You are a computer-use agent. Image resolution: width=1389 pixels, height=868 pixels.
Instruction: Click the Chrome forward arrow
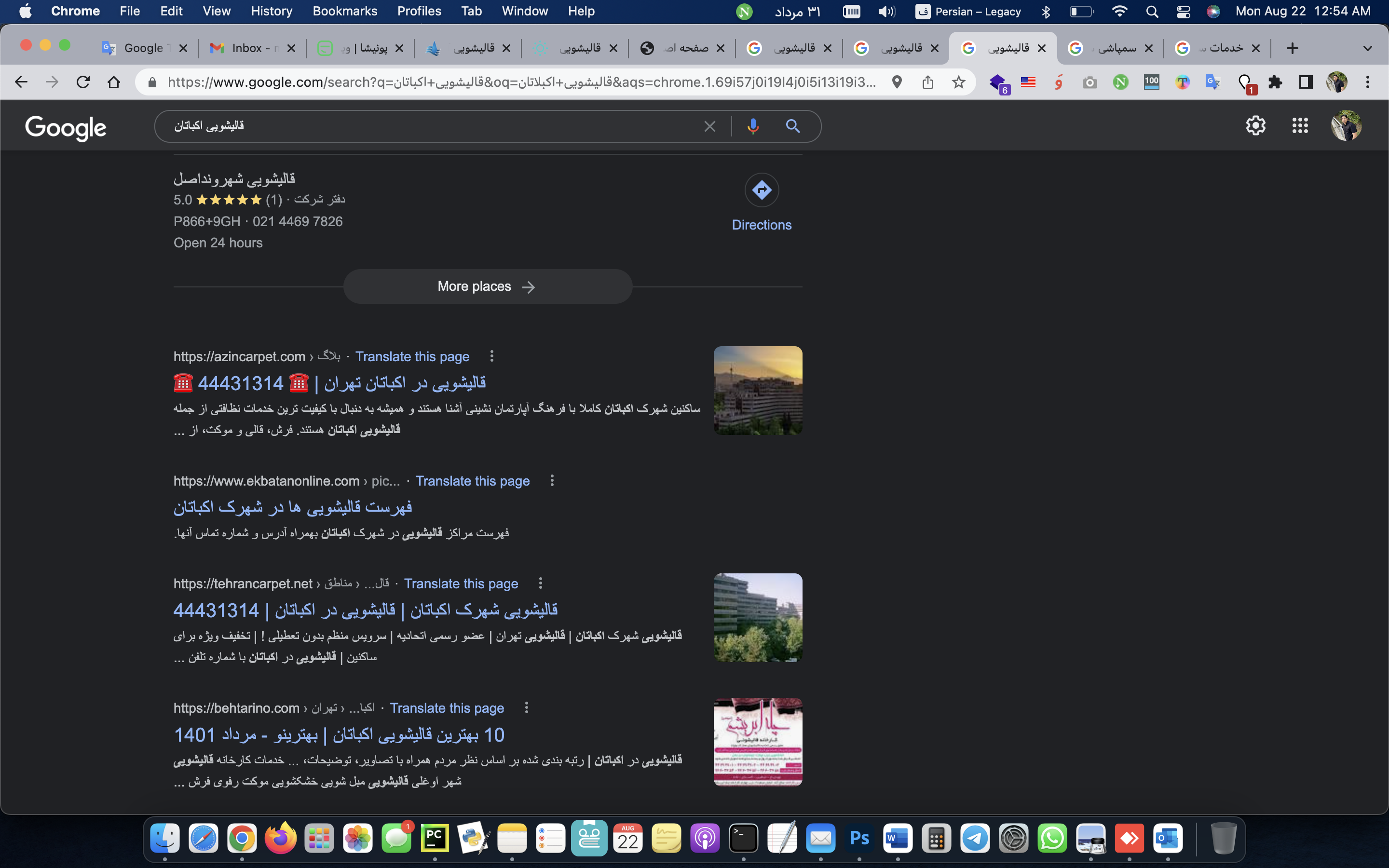click(x=52, y=82)
